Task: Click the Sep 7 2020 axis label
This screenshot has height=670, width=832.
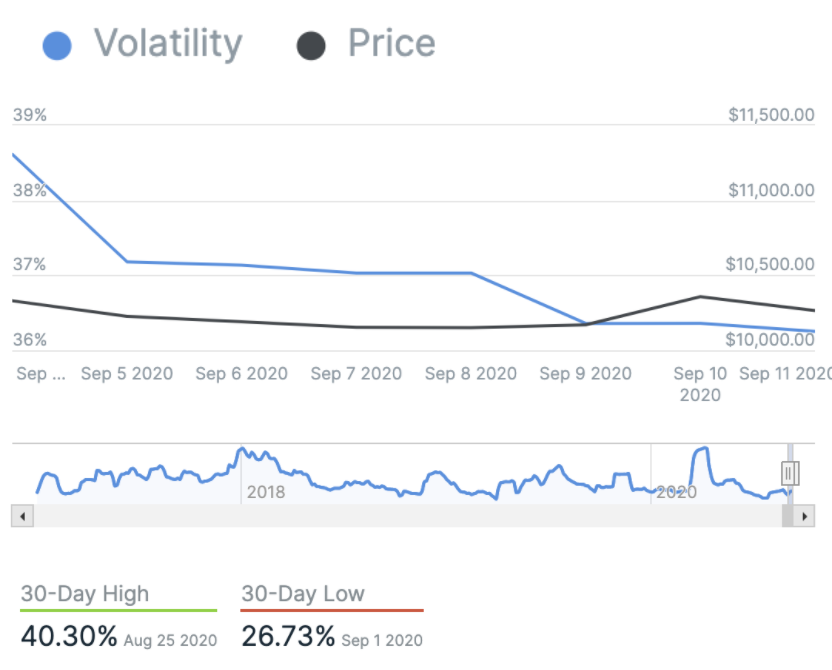Action: pyautogui.click(x=356, y=374)
